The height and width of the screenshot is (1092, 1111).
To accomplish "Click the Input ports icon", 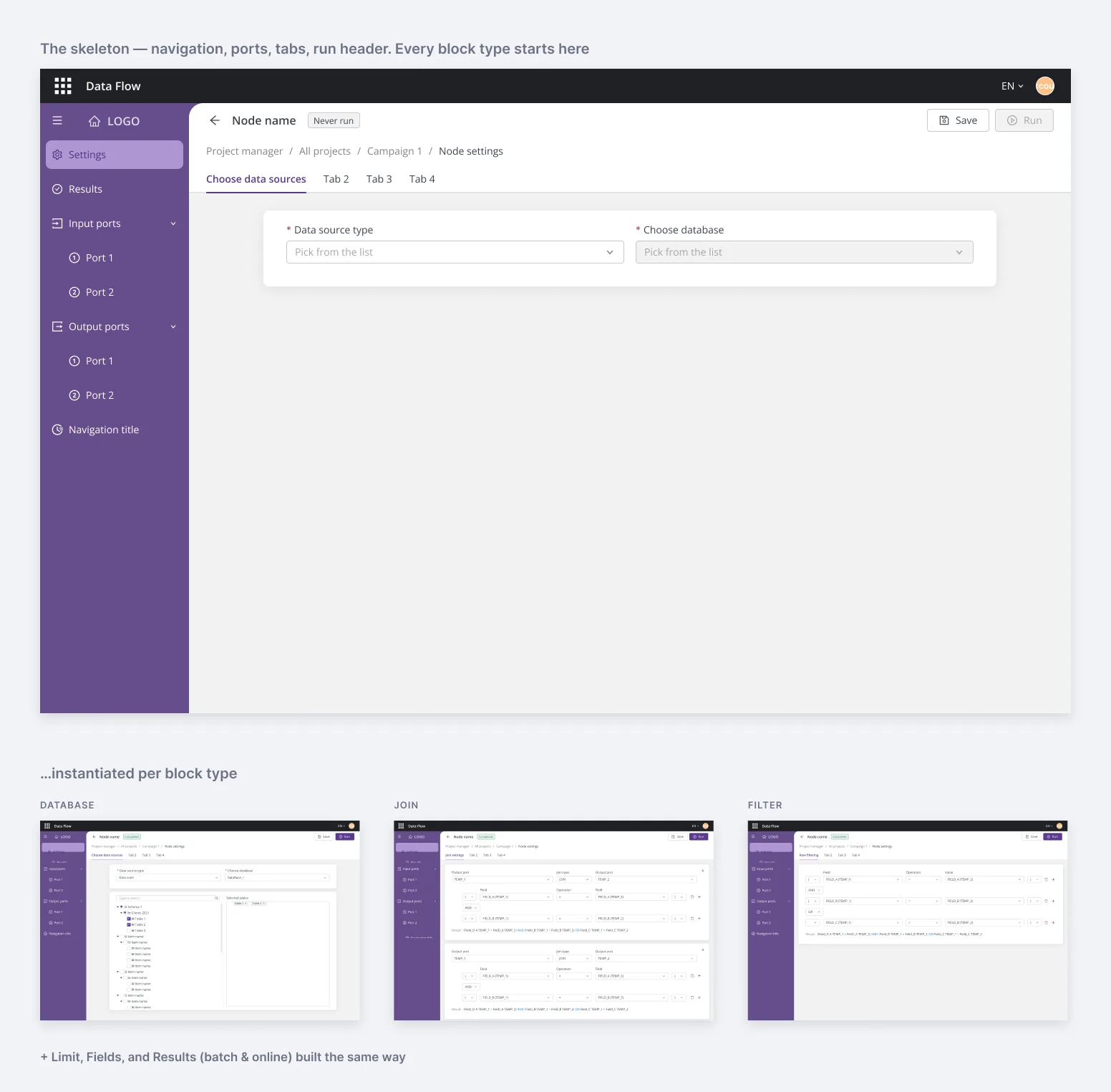I will click(x=57, y=223).
